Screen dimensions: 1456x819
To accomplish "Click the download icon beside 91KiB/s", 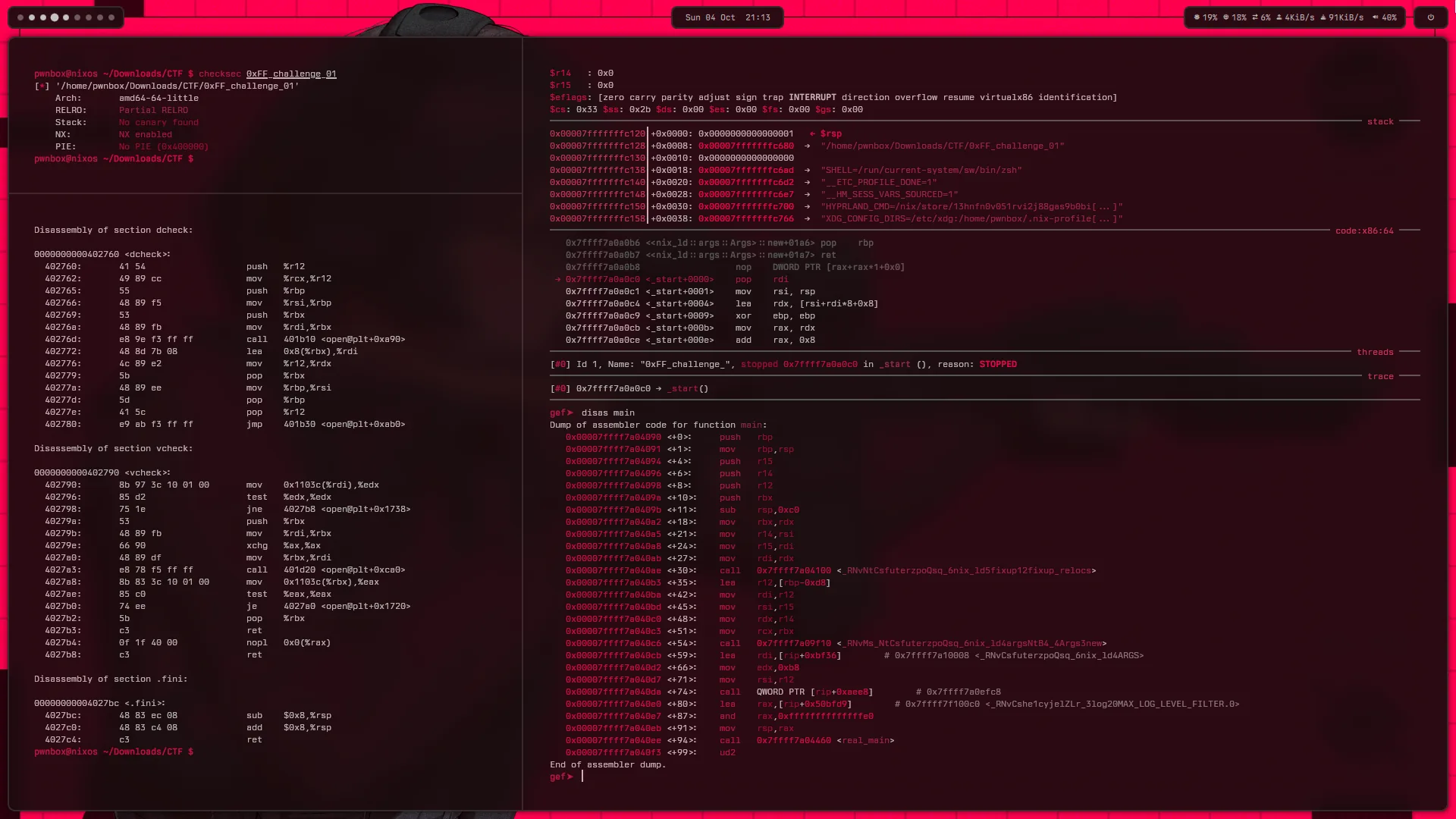I will click(x=1323, y=17).
